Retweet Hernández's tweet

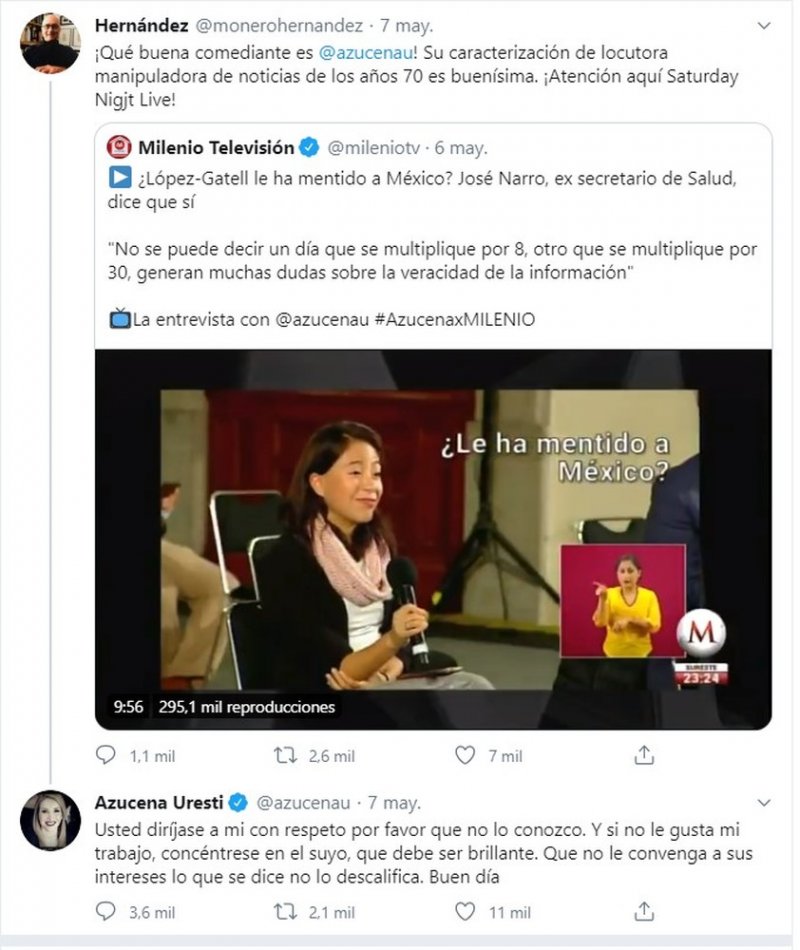pyautogui.click(x=286, y=756)
